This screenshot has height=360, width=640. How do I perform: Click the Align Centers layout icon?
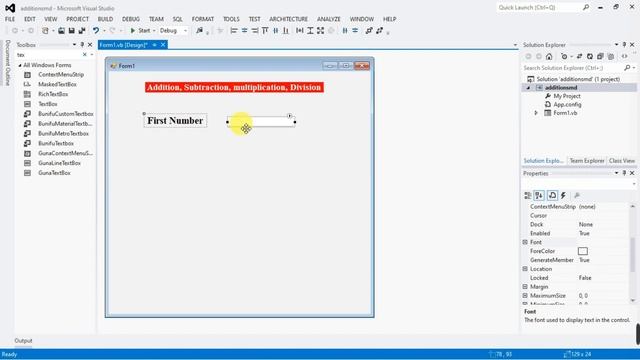(x=244, y=31)
